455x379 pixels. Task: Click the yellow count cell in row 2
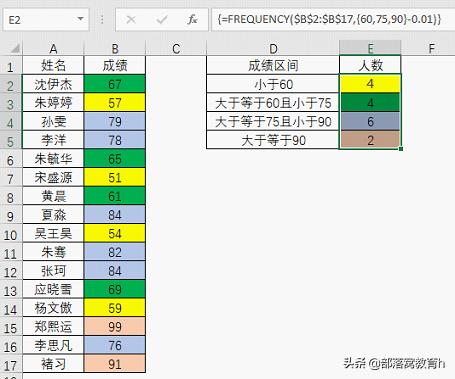[370, 84]
